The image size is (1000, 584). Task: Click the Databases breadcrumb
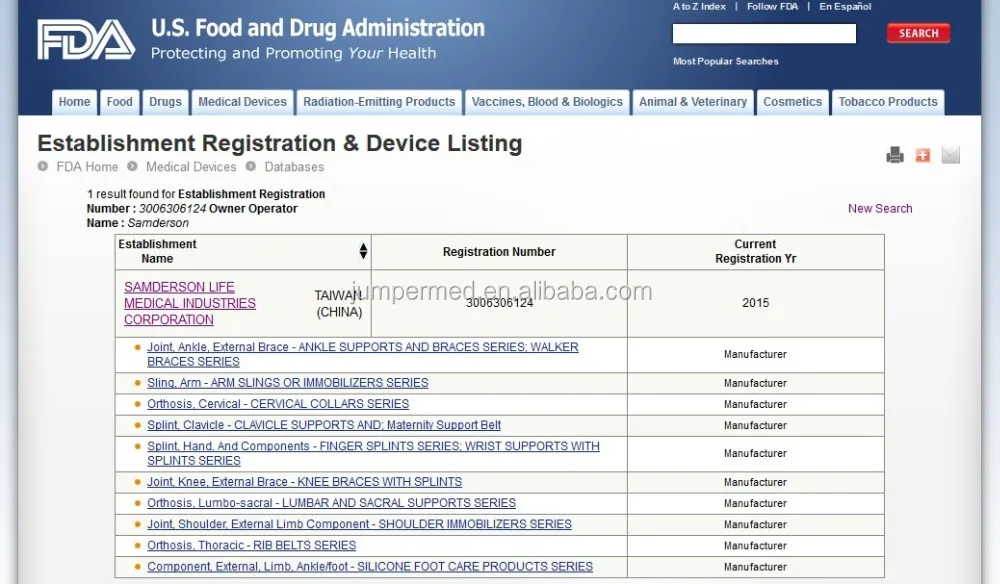click(294, 167)
